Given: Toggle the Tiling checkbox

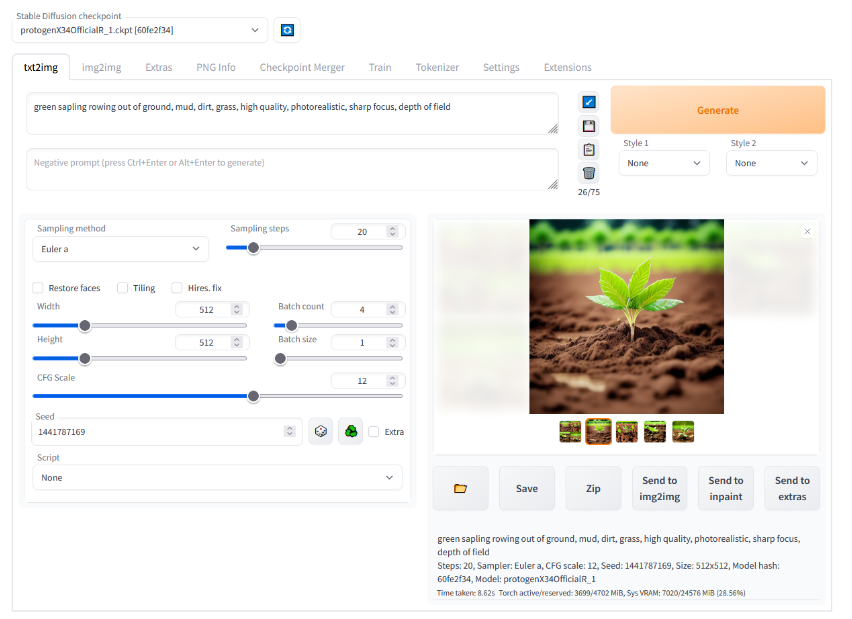Looking at the screenshot, I should [122, 287].
